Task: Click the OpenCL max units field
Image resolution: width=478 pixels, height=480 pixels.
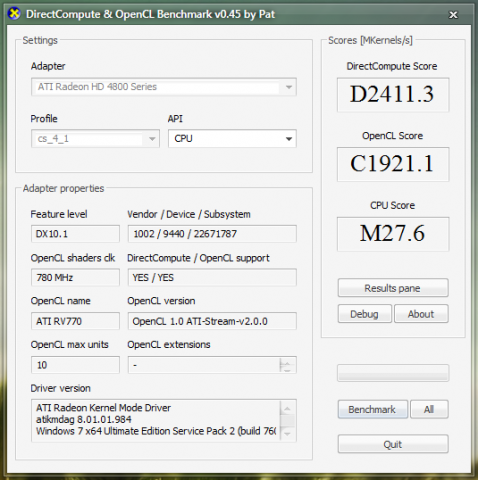Action: (x=75, y=365)
